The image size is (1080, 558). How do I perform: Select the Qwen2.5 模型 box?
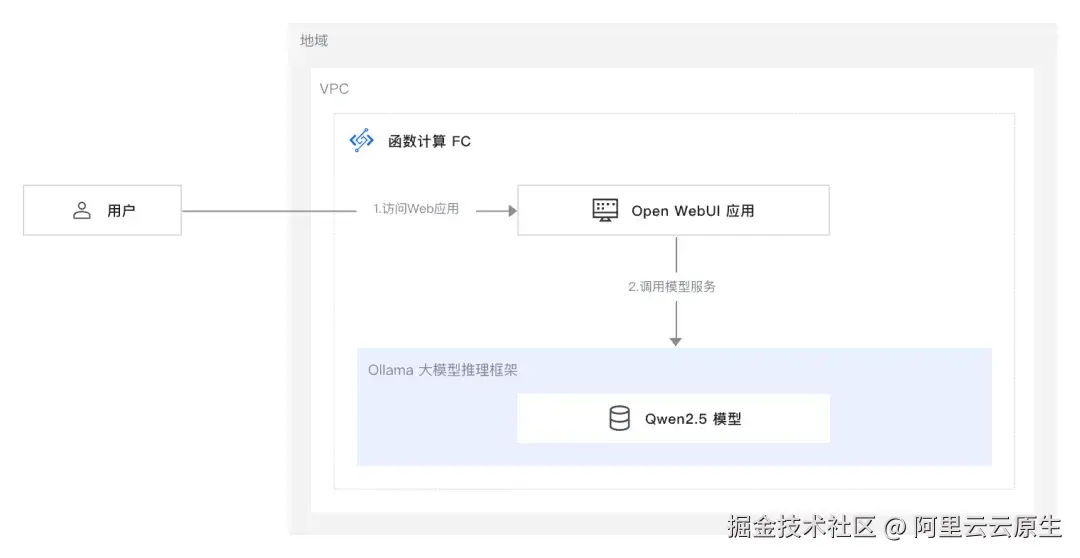tap(674, 418)
